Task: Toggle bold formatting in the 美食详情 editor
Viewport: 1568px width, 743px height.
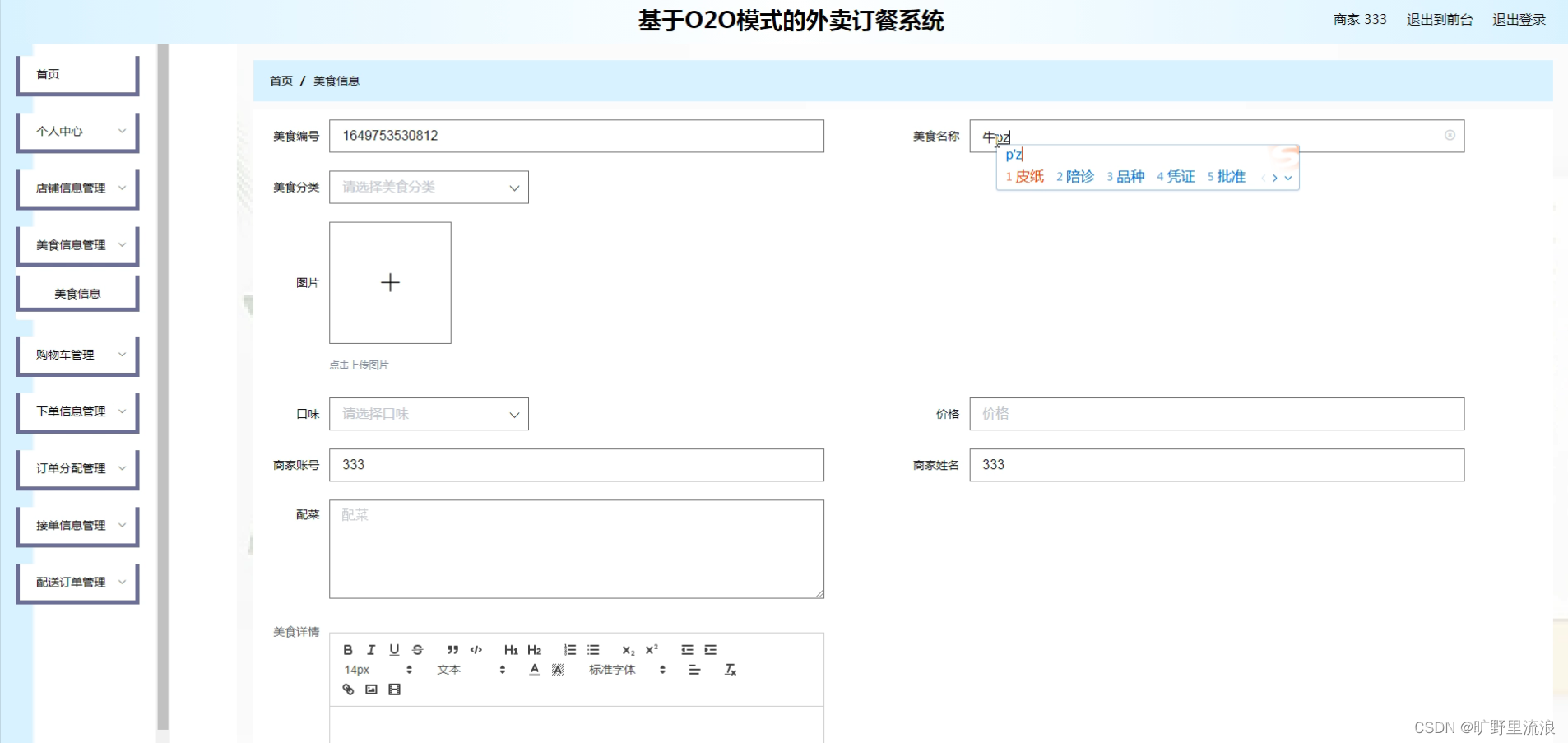Action: [348, 649]
